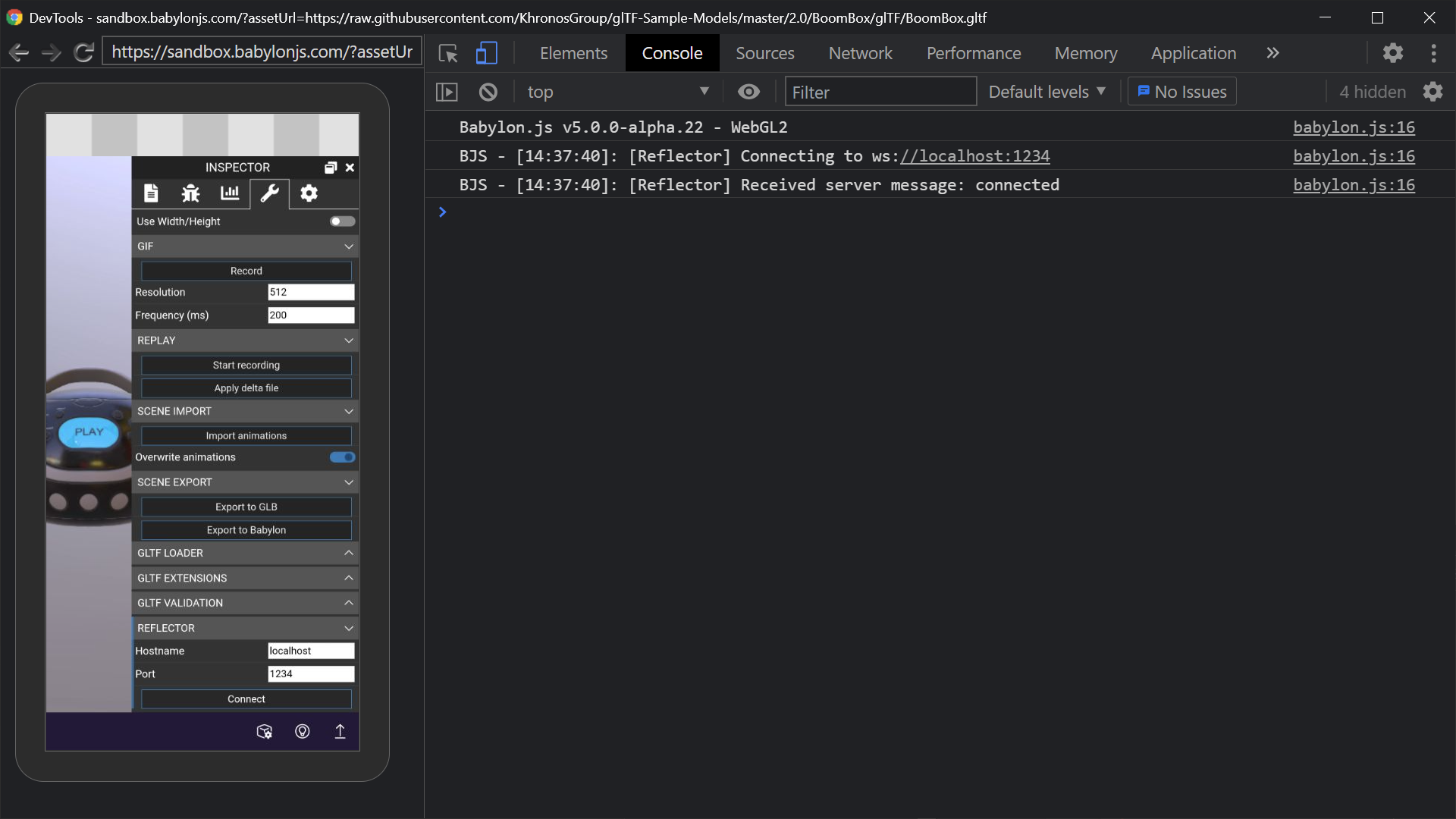Screen dimensions: 1456x819
Task: Reload the page
Action: (83, 52)
